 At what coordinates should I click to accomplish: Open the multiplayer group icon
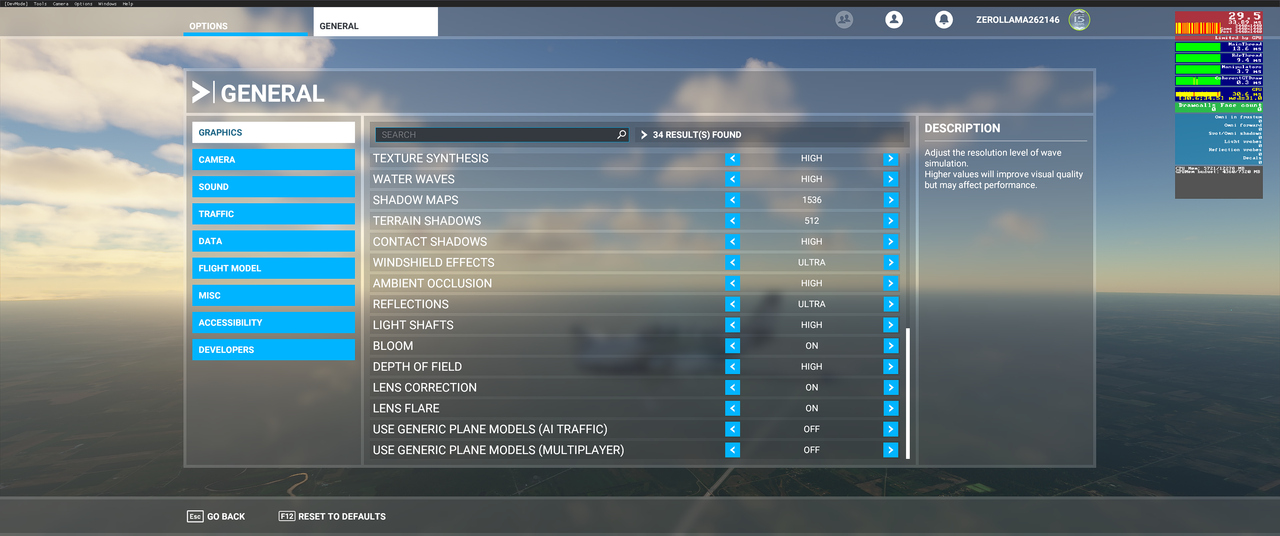coord(844,19)
